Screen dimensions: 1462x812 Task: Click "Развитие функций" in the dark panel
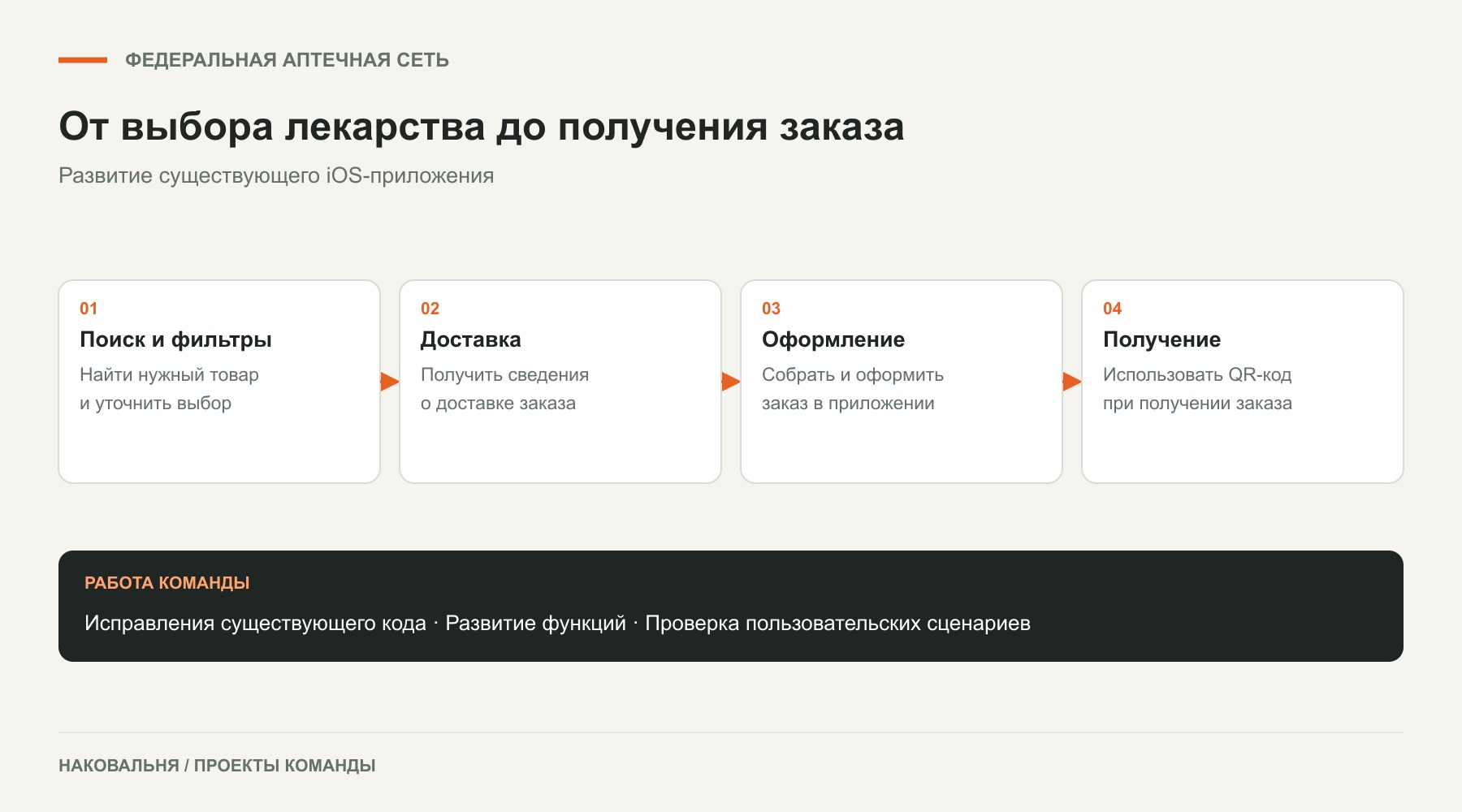point(536,624)
